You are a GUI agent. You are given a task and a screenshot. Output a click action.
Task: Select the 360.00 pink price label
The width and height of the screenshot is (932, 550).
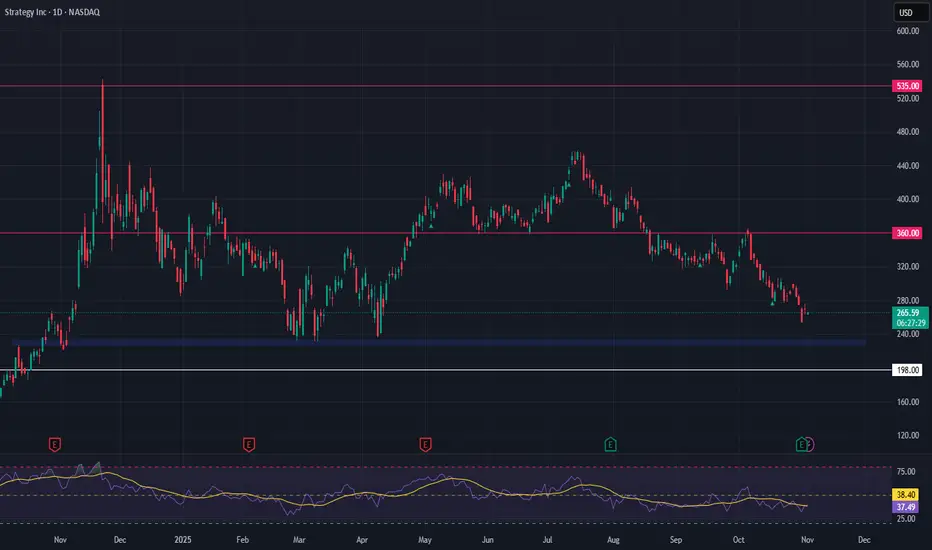908,233
